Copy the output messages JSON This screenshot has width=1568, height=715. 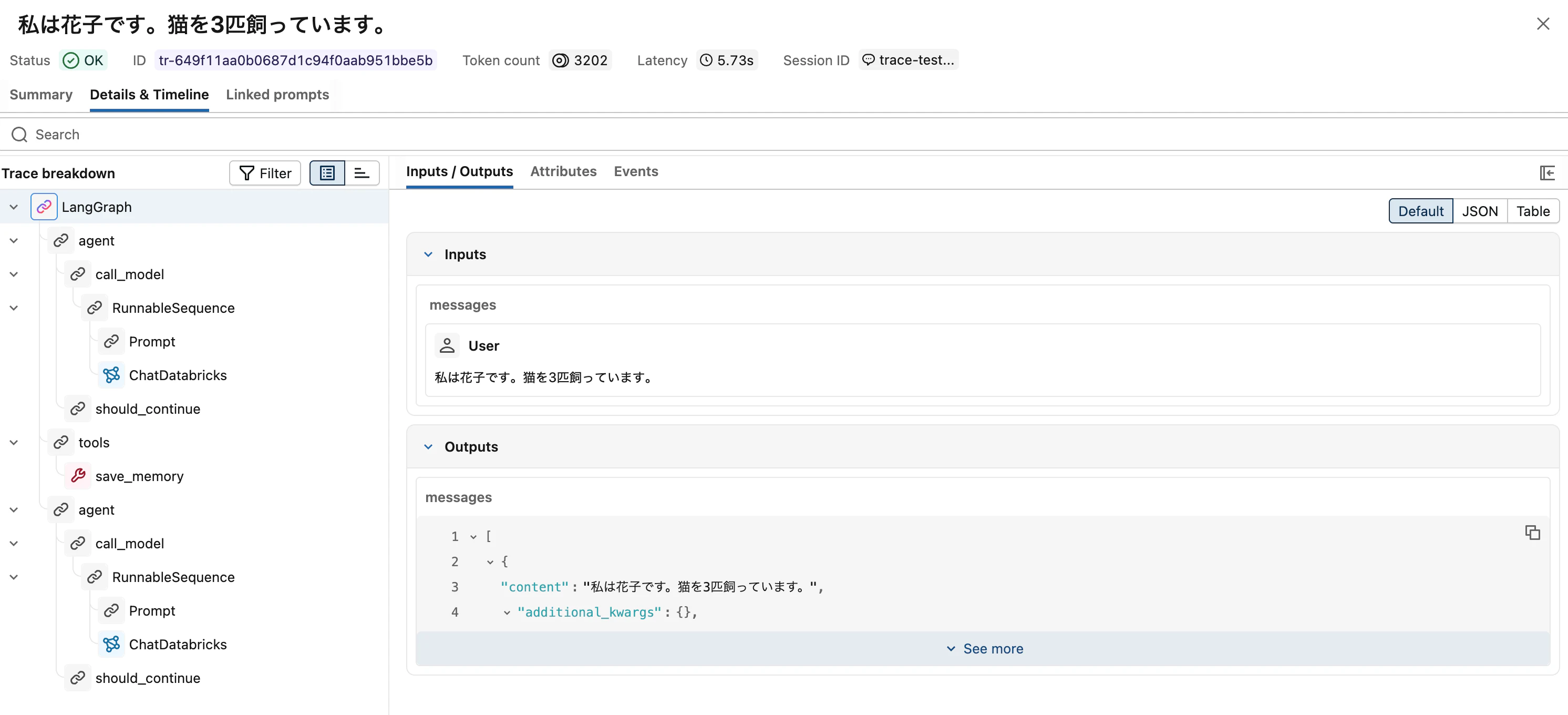[x=1532, y=533]
